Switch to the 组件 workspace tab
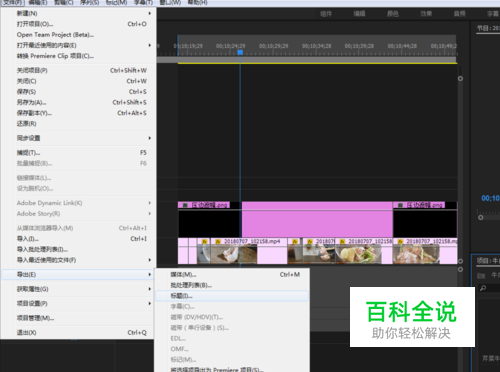500x372 pixels. coord(326,14)
